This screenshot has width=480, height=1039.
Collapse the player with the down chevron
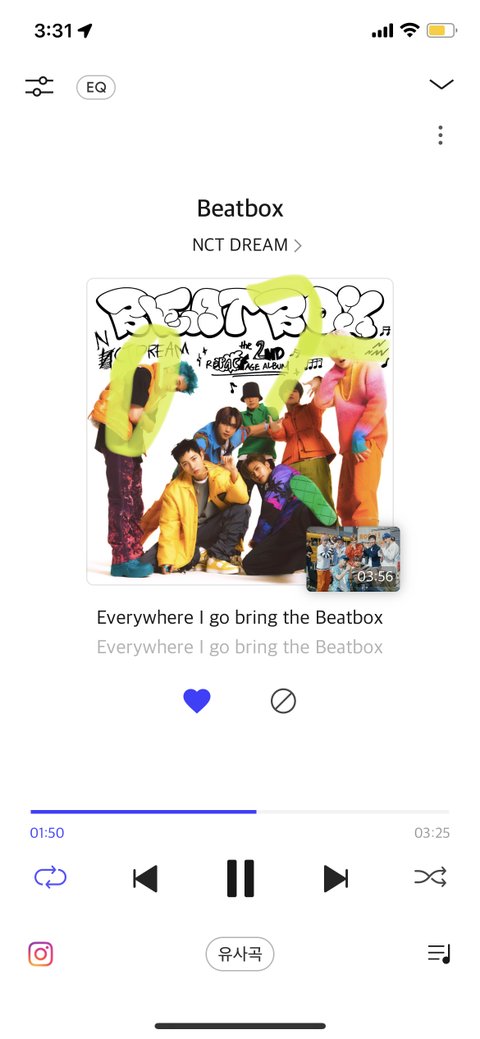coord(441,84)
